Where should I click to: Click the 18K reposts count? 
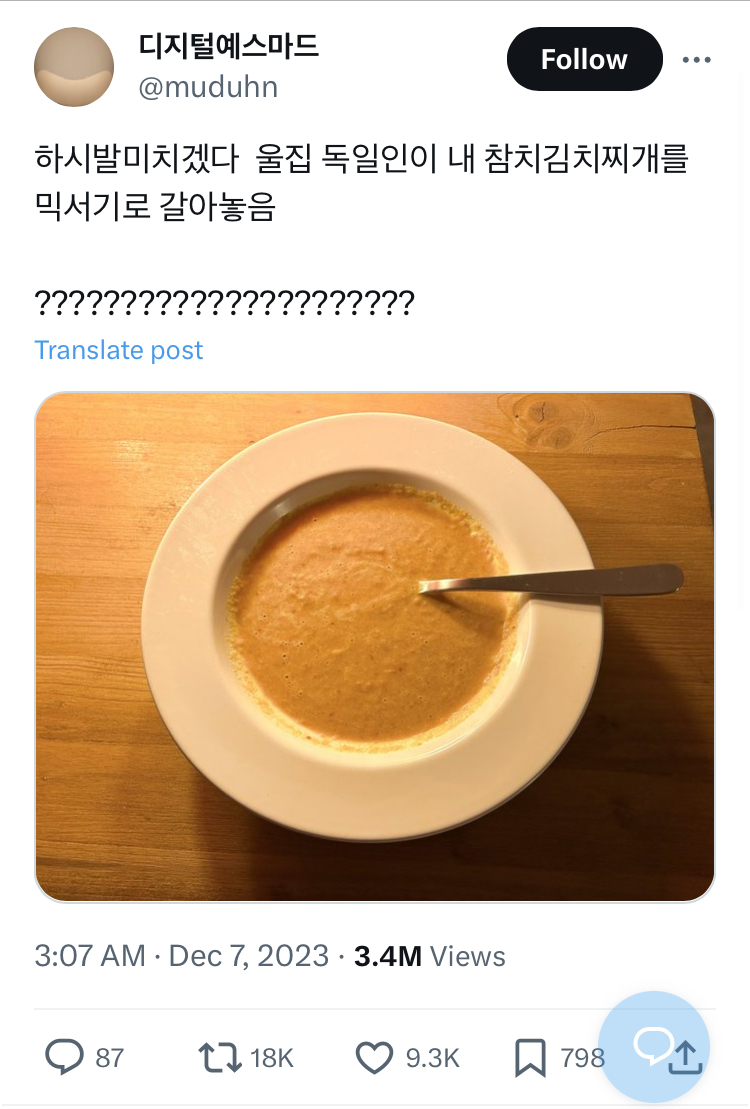271,1058
